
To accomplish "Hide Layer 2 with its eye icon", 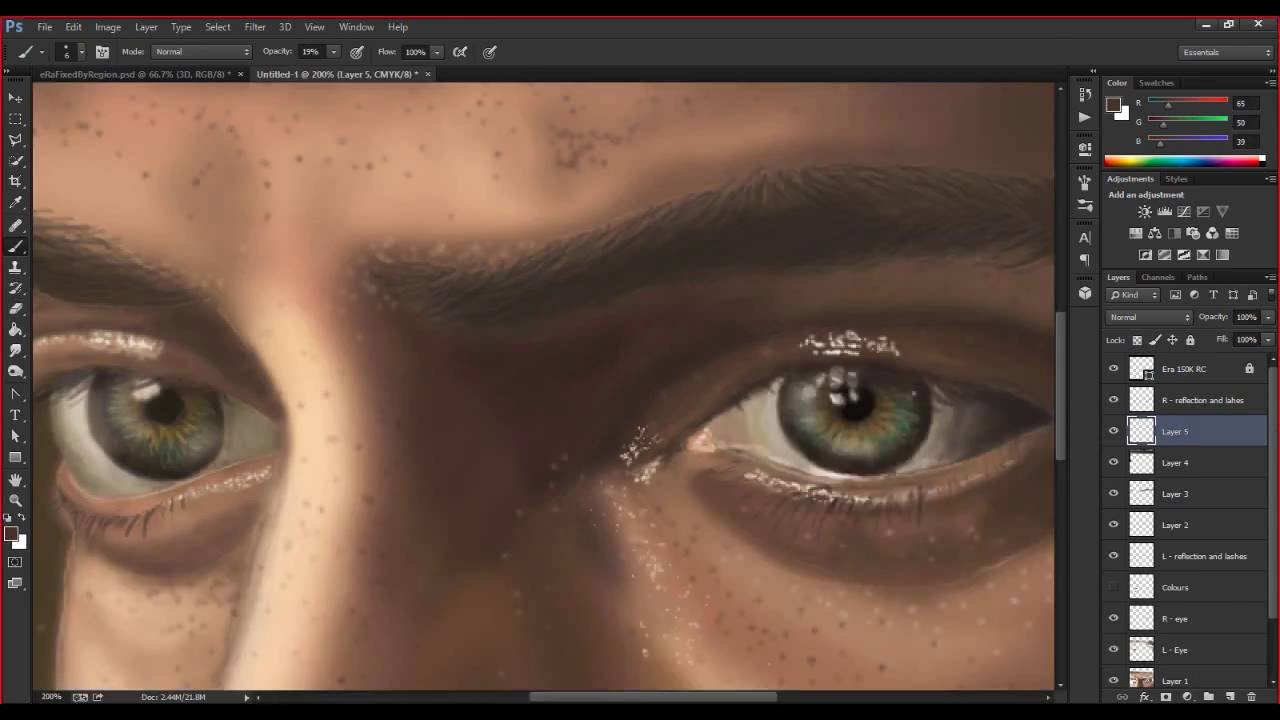I will [x=1114, y=525].
